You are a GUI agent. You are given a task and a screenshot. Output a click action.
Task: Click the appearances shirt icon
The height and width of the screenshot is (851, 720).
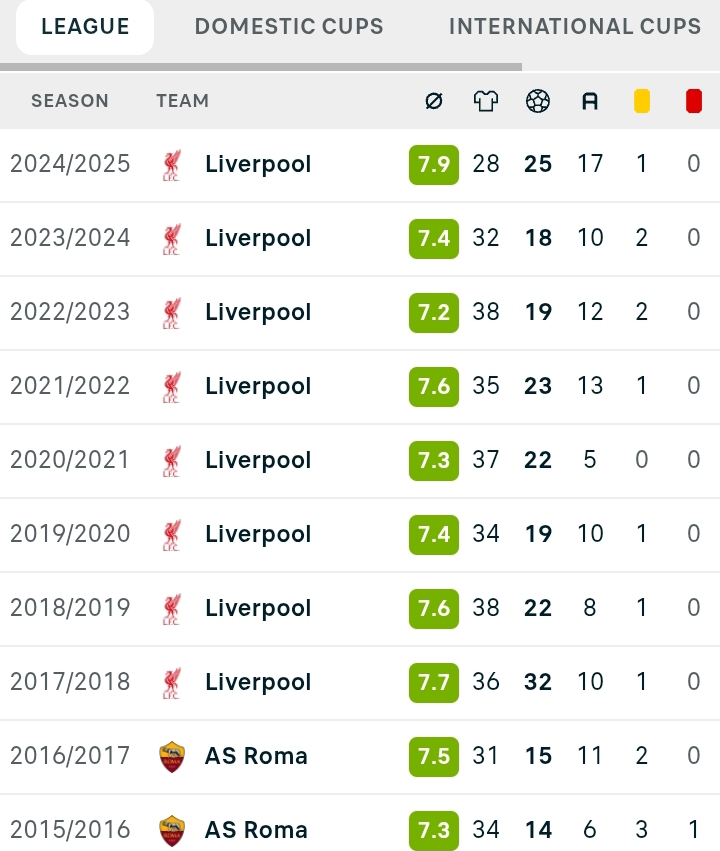tap(486, 101)
